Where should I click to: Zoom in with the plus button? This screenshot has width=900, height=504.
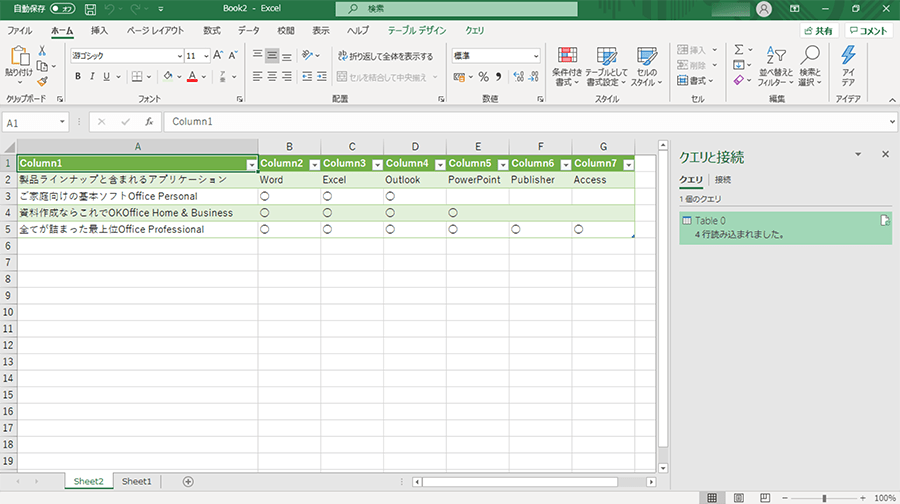click(x=863, y=498)
